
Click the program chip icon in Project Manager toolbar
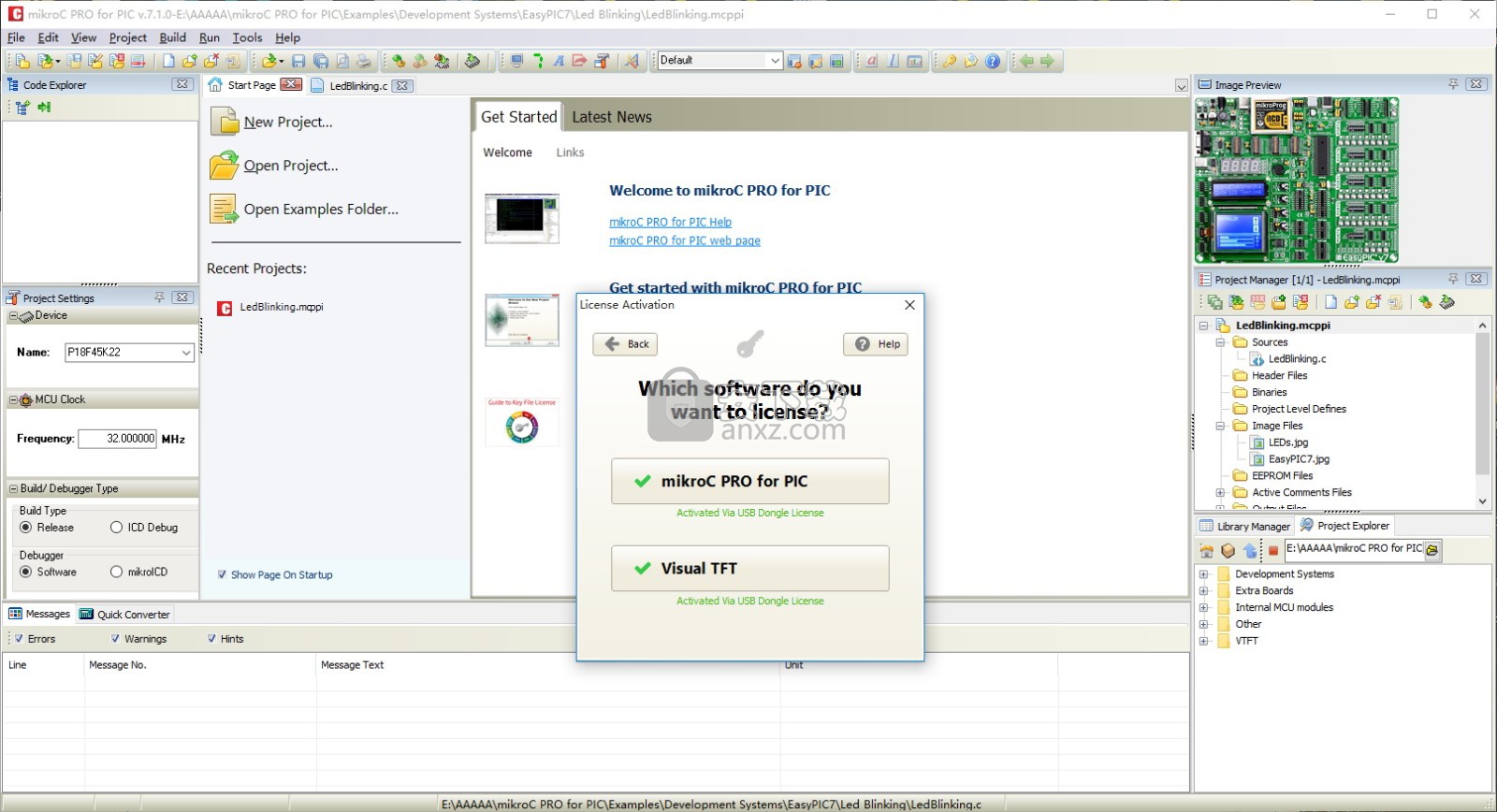click(1447, 302)
